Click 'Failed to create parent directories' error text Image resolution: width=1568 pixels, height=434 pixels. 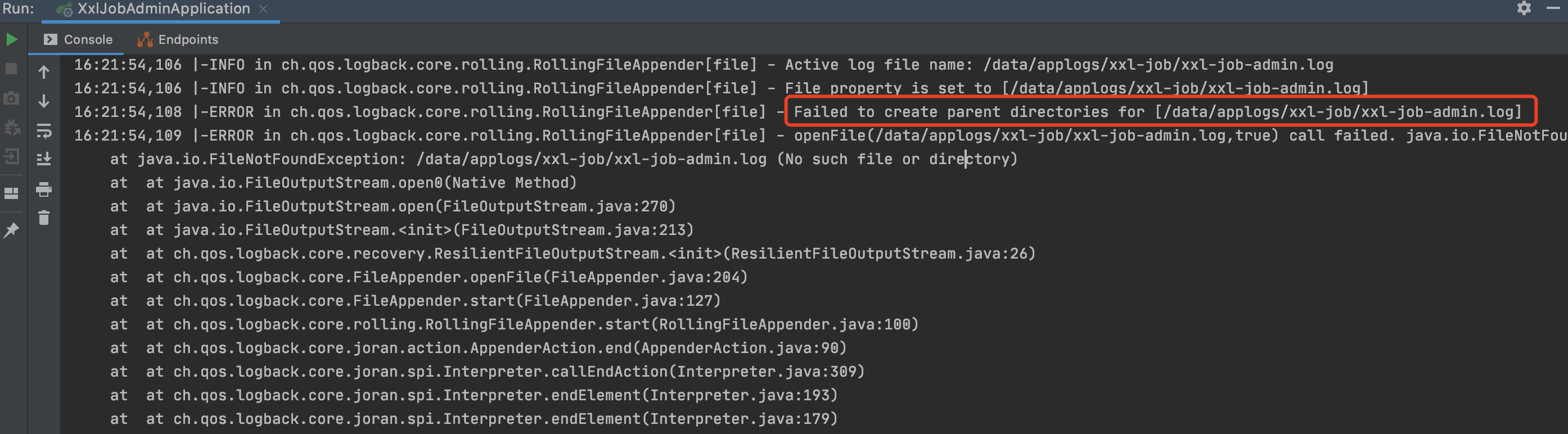(x=1157, y=112)
